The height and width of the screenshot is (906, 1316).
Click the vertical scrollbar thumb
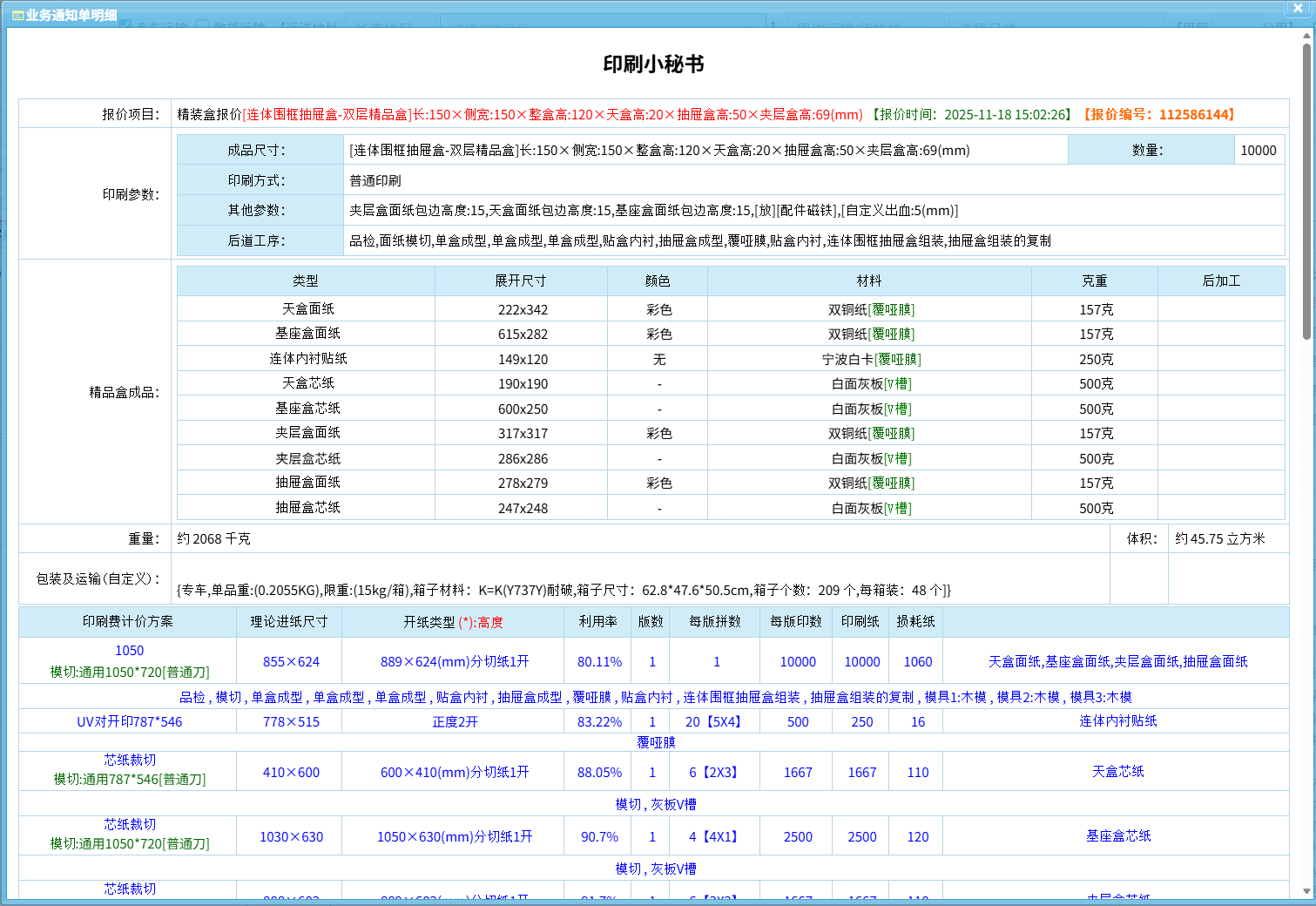tap(1306, 192)
